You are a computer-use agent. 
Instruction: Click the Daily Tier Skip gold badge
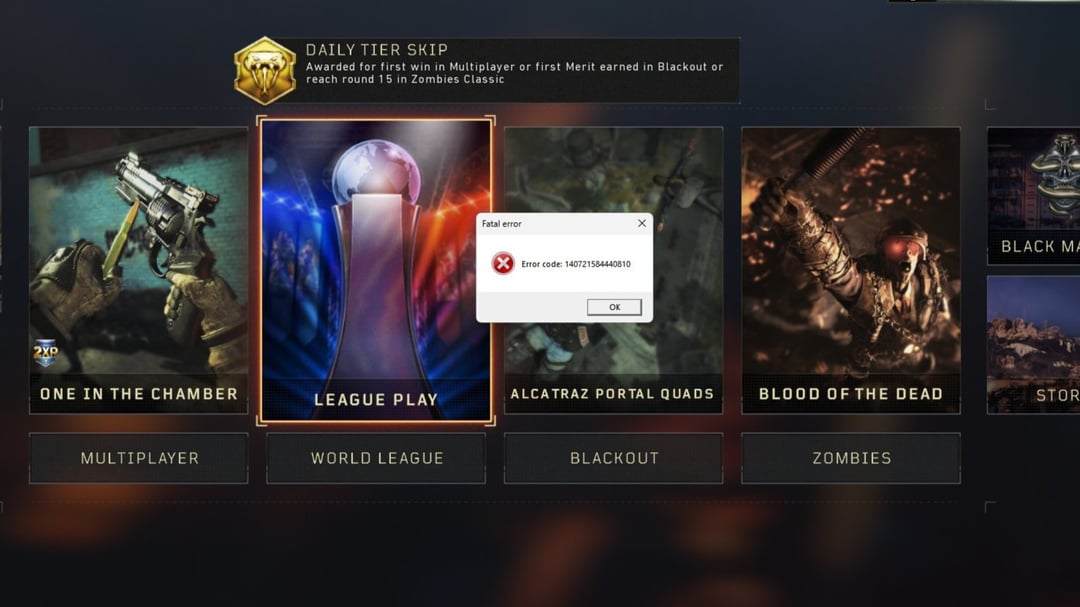tap(264, 70)
